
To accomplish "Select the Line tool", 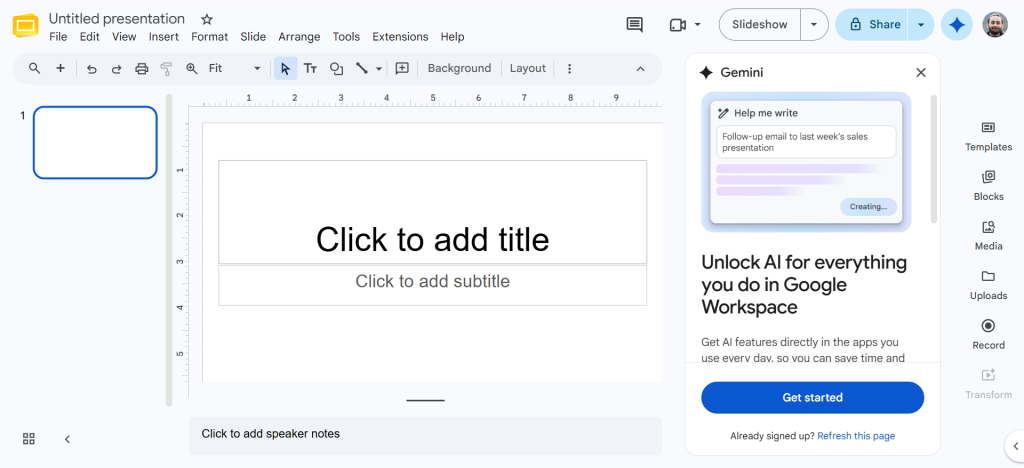I will click(x=362, y=68).
